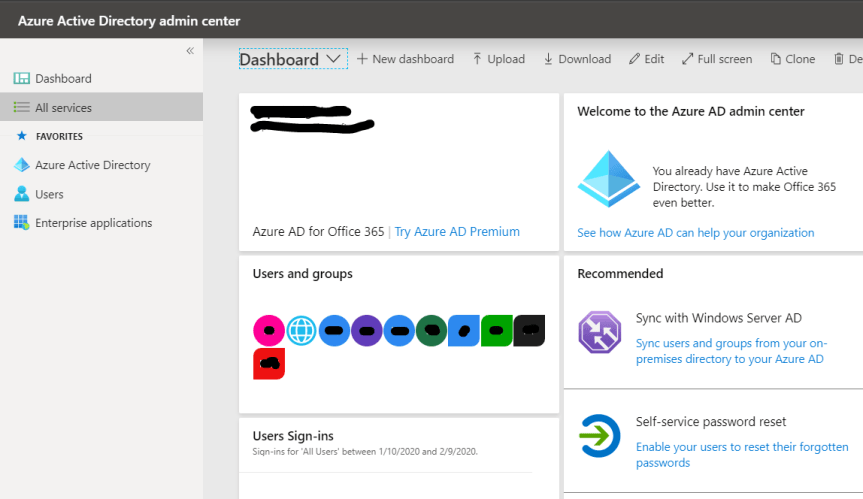Open Enable your users to reset passwords link

tap(741, 455)
